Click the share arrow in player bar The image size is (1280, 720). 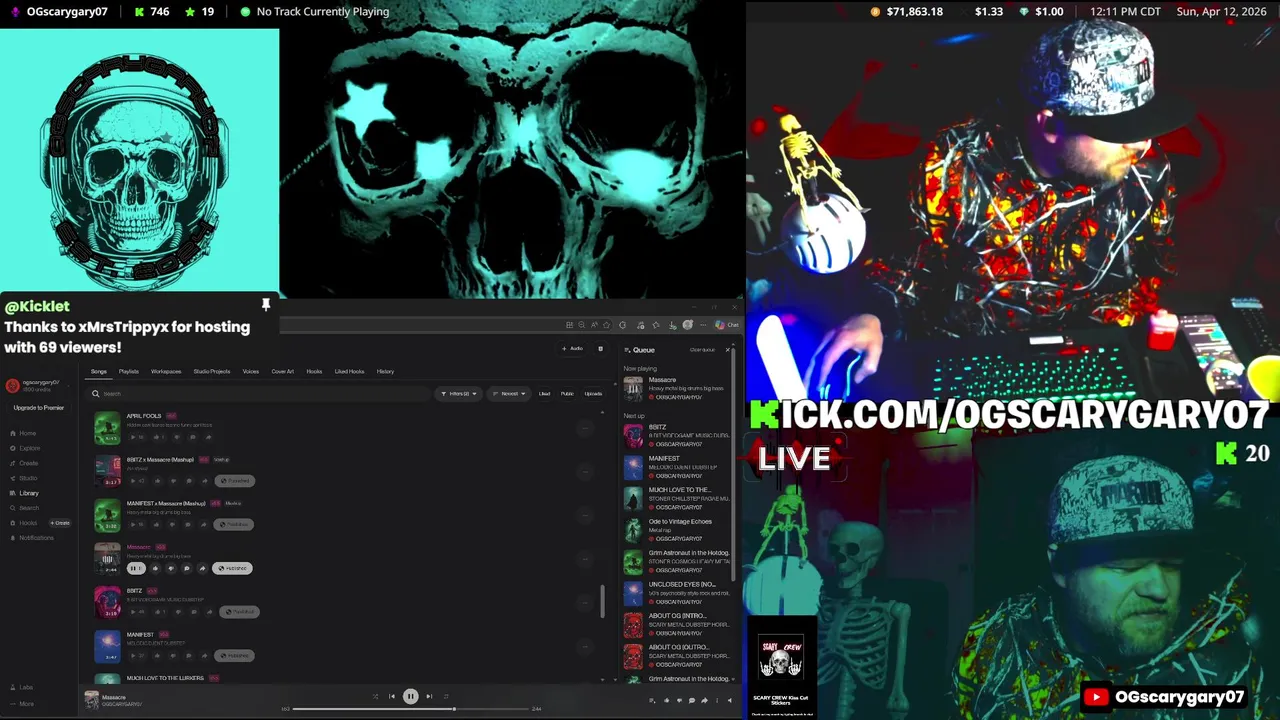click(x=704, y=700)
